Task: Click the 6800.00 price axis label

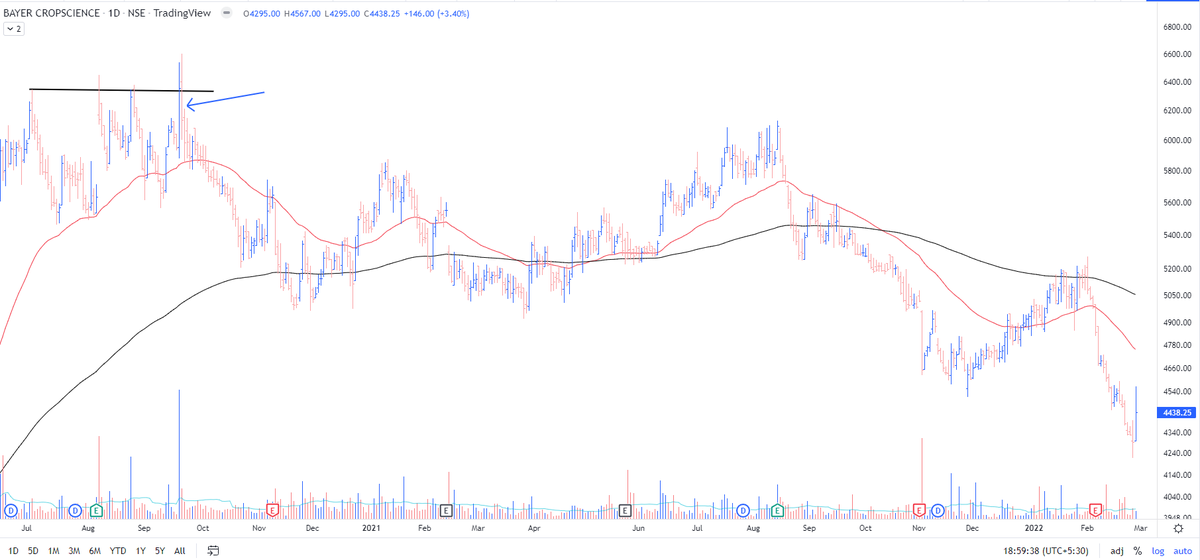Action: click(1178, 27)
